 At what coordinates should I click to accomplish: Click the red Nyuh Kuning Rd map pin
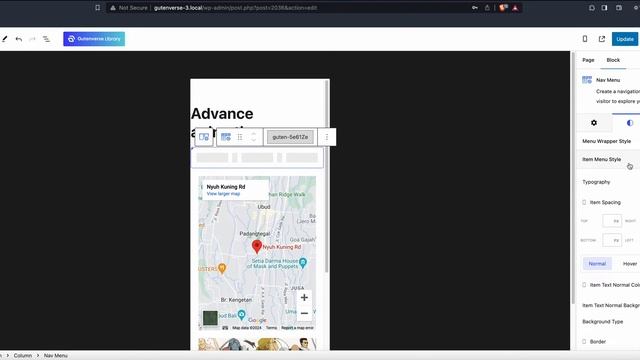coord(257,247)
